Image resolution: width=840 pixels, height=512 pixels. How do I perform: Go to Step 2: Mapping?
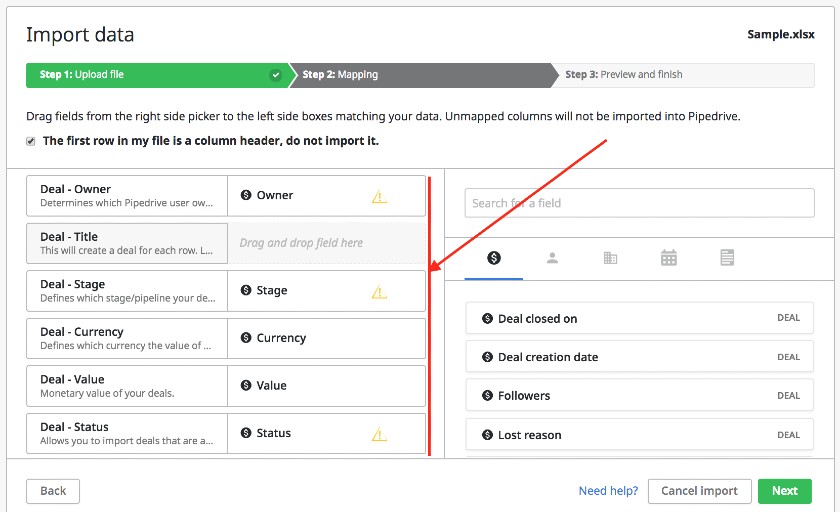point(340,74)
